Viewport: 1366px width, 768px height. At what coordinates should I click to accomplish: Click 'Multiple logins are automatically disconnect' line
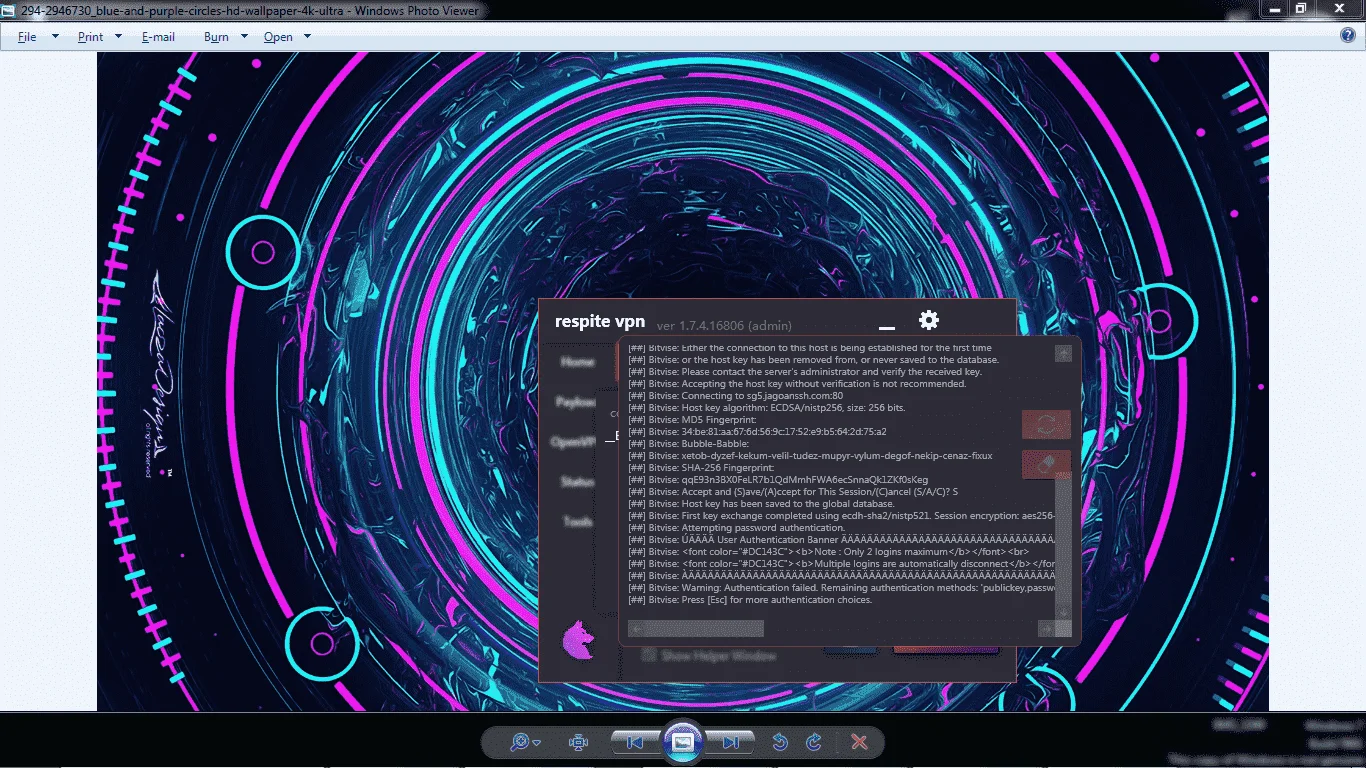(x=841, y=564)
